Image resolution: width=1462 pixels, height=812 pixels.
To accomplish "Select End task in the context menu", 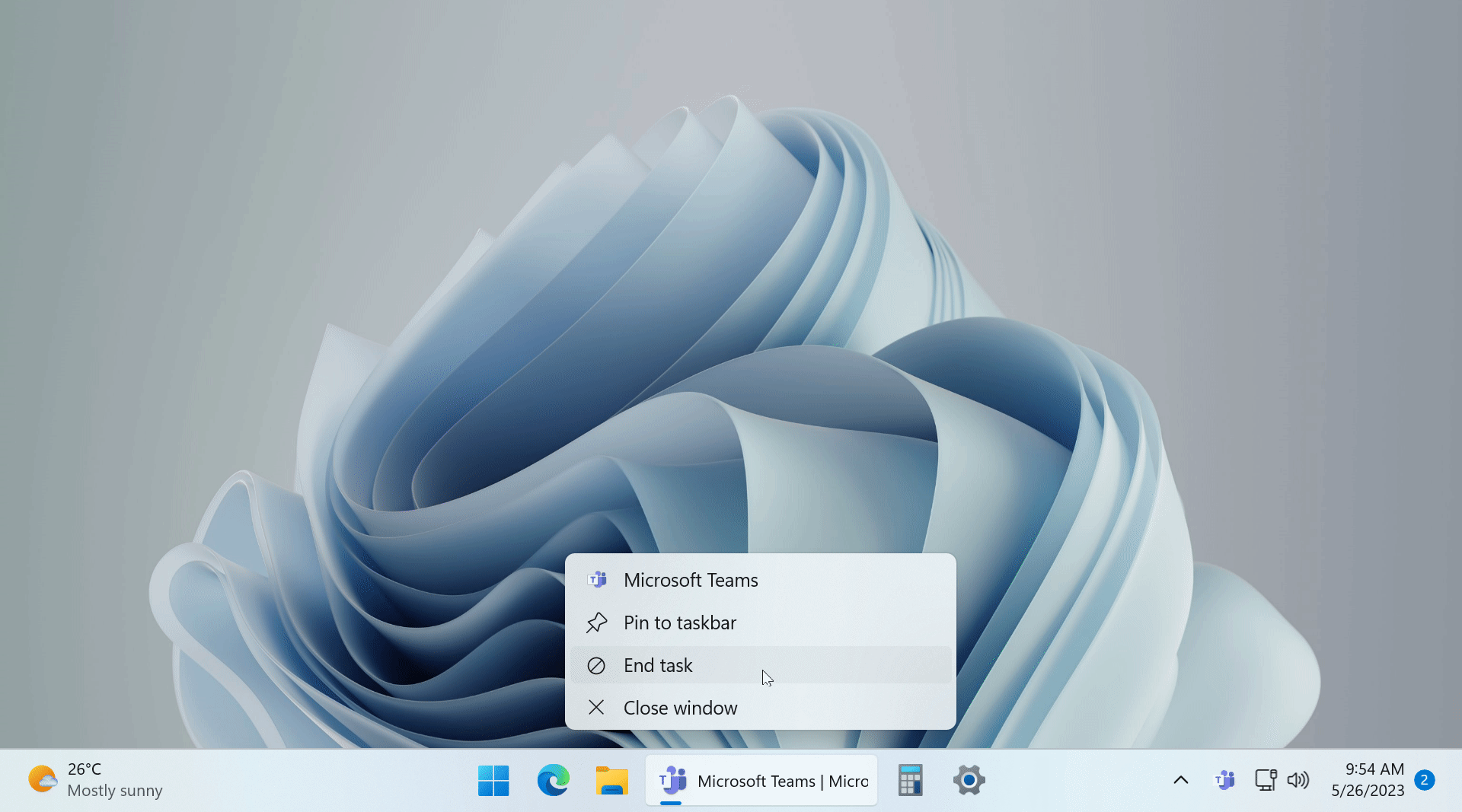I will point(658,665).
